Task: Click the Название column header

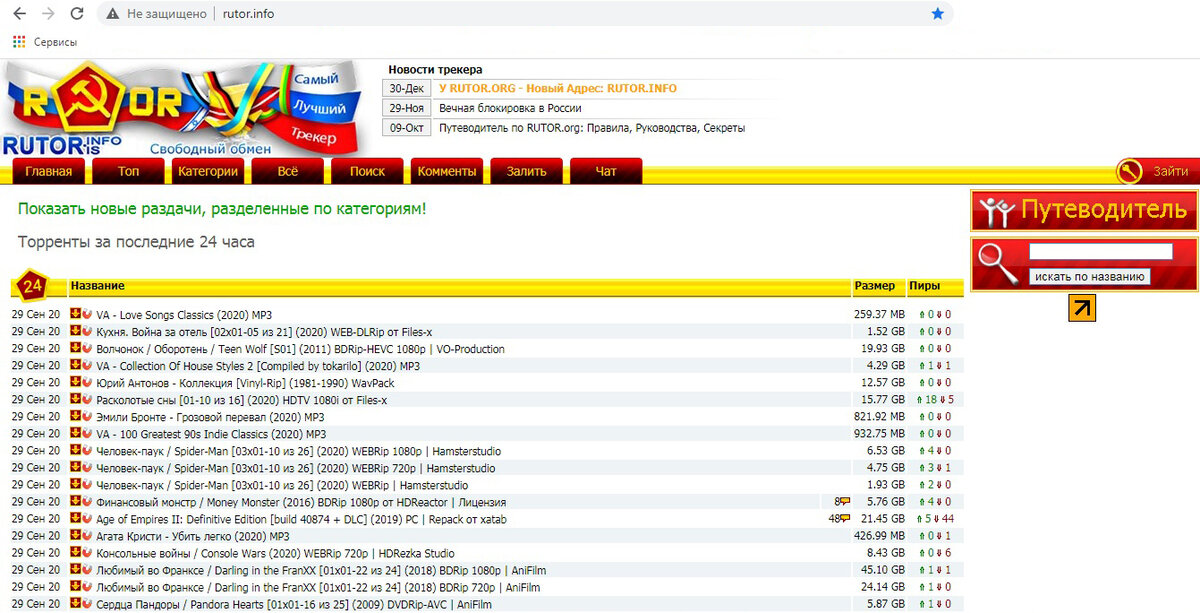Action: pyautogui.click(x=97, y=286)
